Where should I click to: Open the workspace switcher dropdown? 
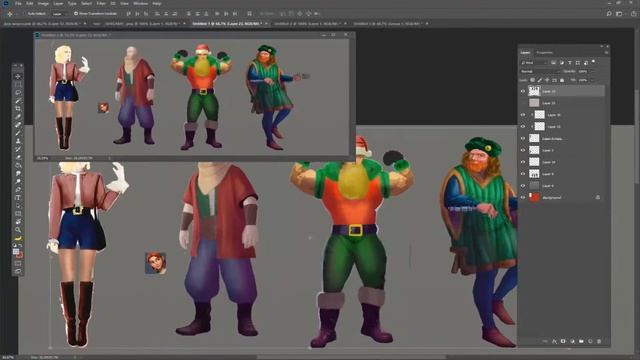click(620, 13)
